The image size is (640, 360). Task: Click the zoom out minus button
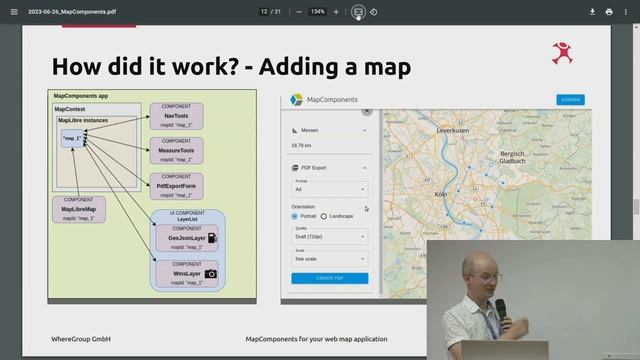(x=299, y=12)
